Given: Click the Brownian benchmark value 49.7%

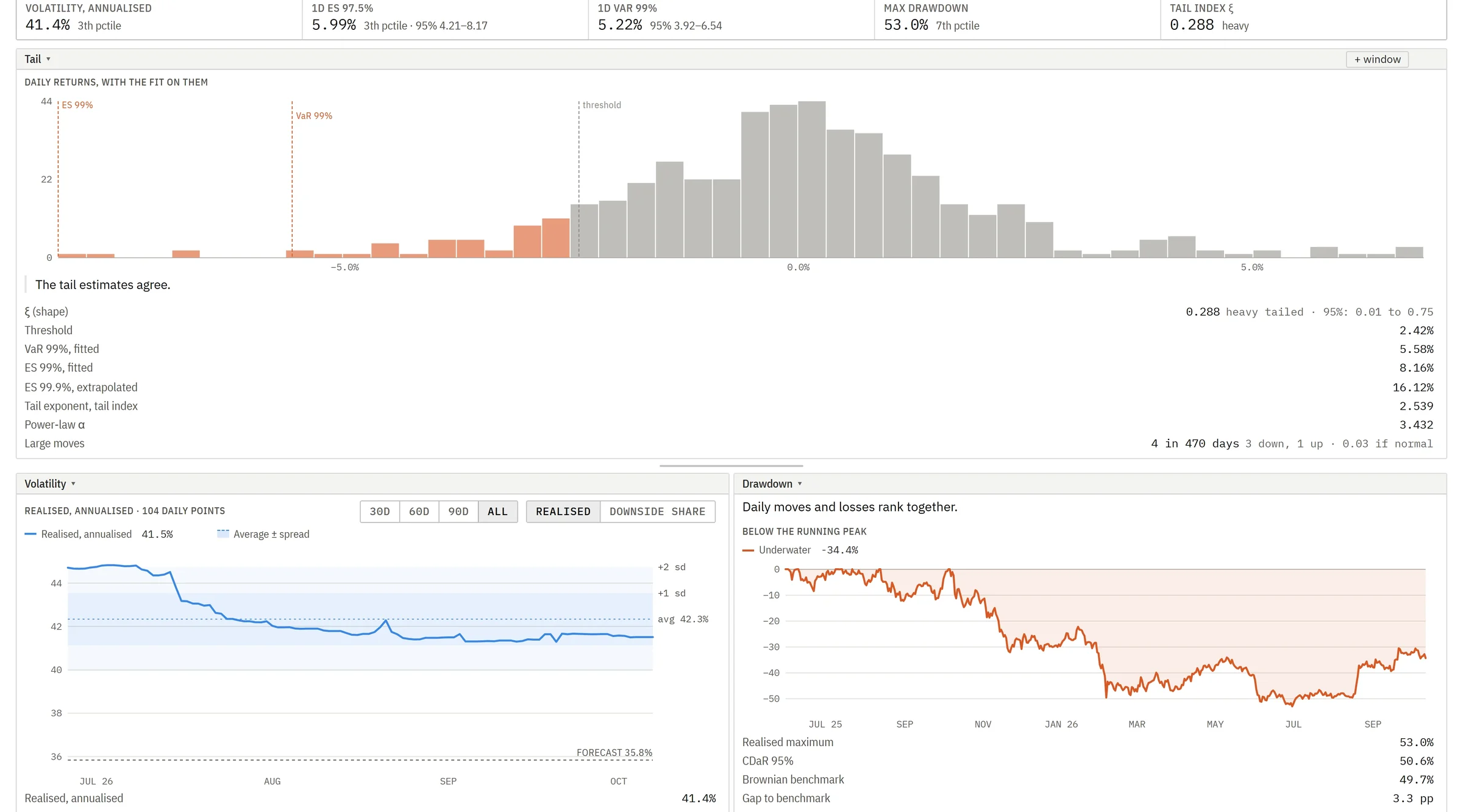Looking at the screenshot, I should click(1416, 780).
